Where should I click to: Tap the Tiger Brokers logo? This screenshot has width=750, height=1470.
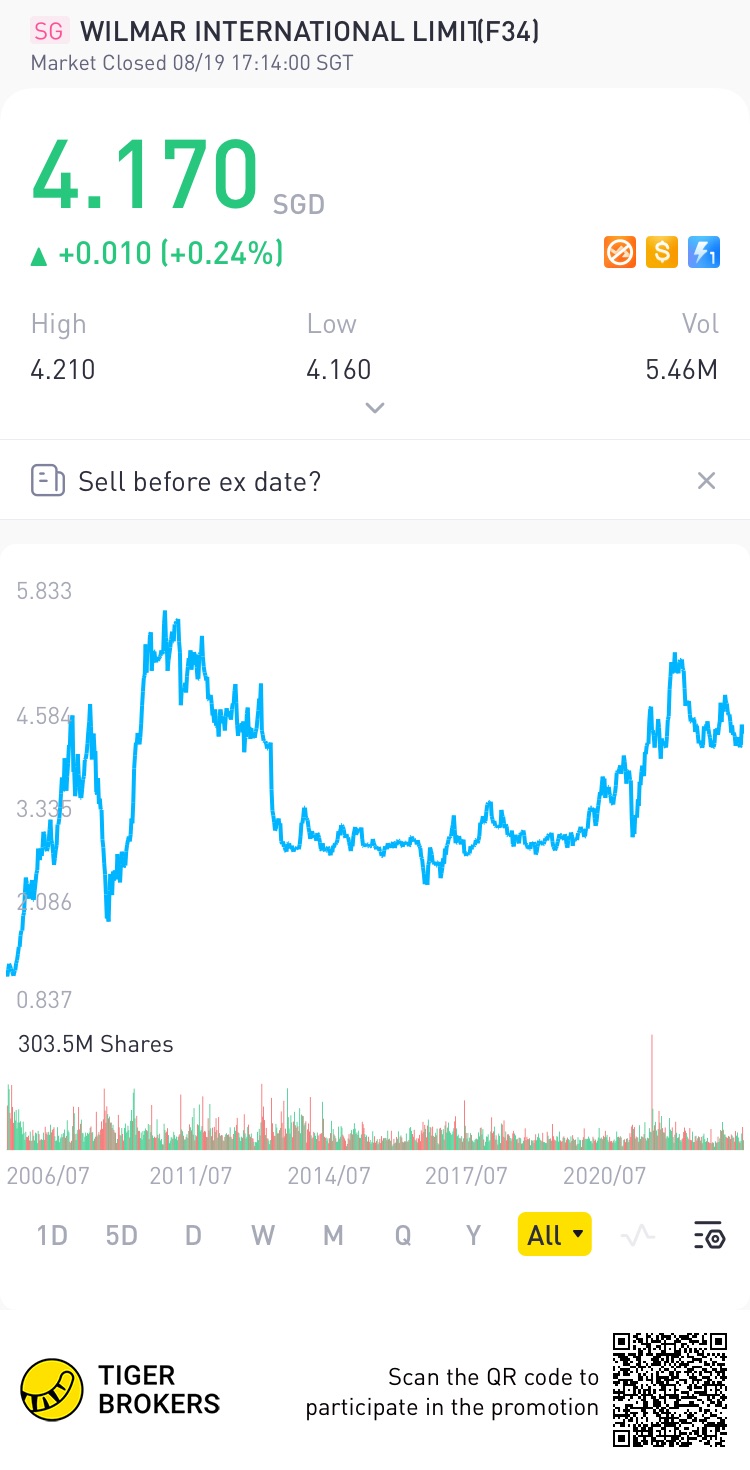click(x=52, y=1389)
